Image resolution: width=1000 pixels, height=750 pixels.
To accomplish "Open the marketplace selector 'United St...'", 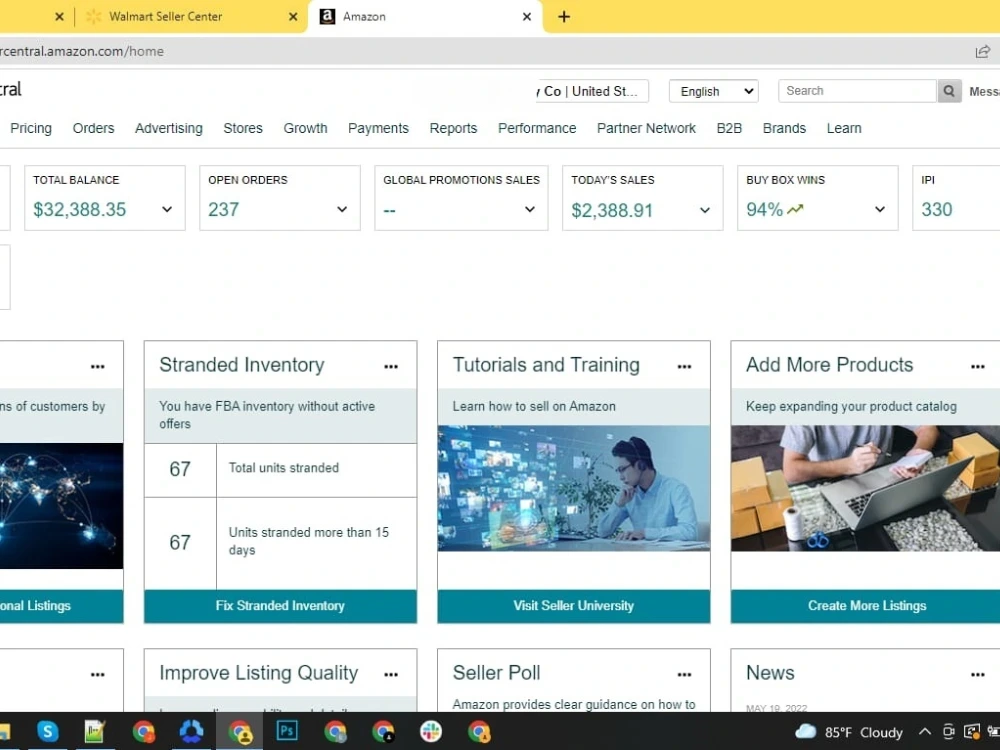I will pos(592,91).
